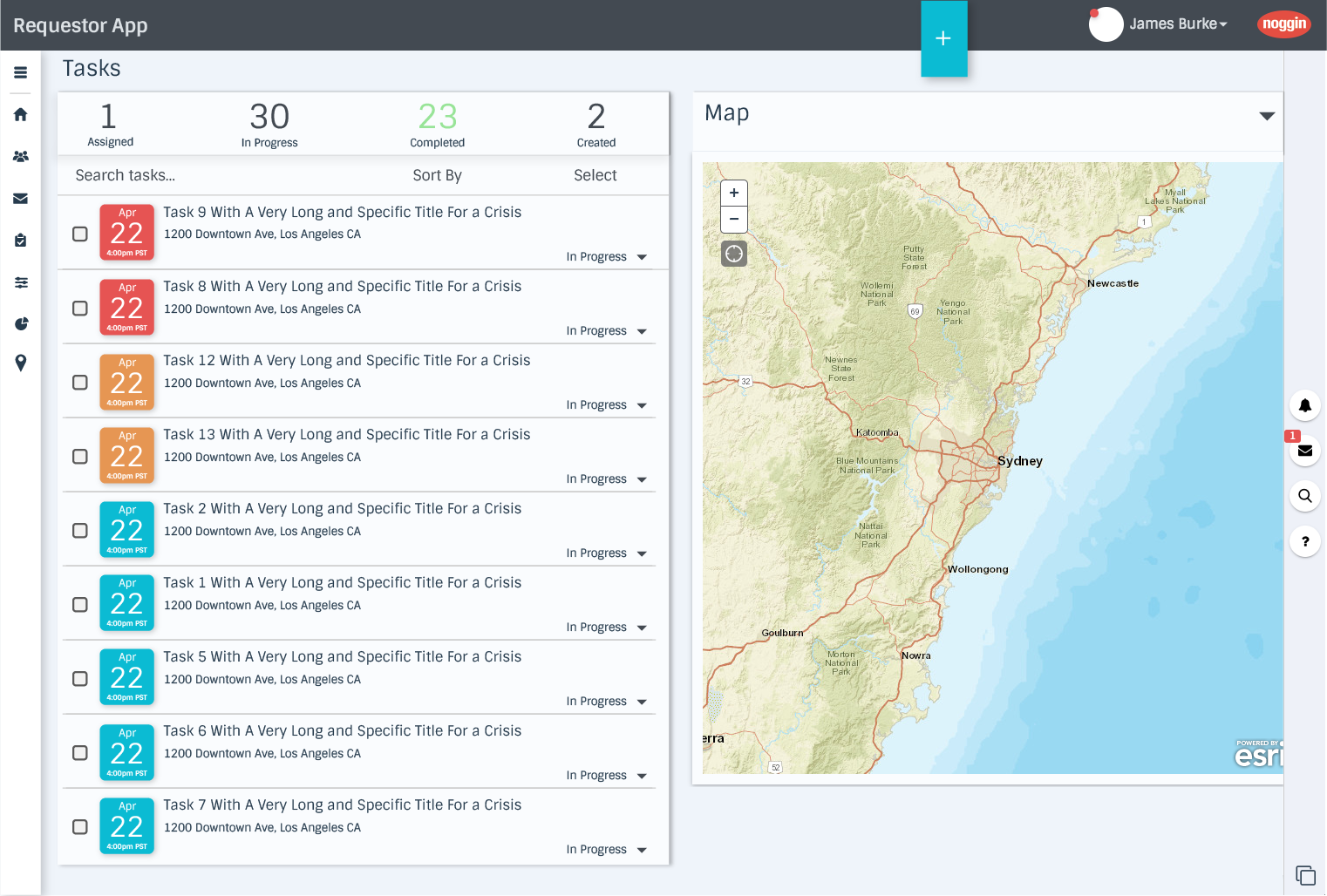Check the Task 2 checkbox
Image resolution: width=1327 pixels, height=896 pixels.
click(x=80, y=530)
